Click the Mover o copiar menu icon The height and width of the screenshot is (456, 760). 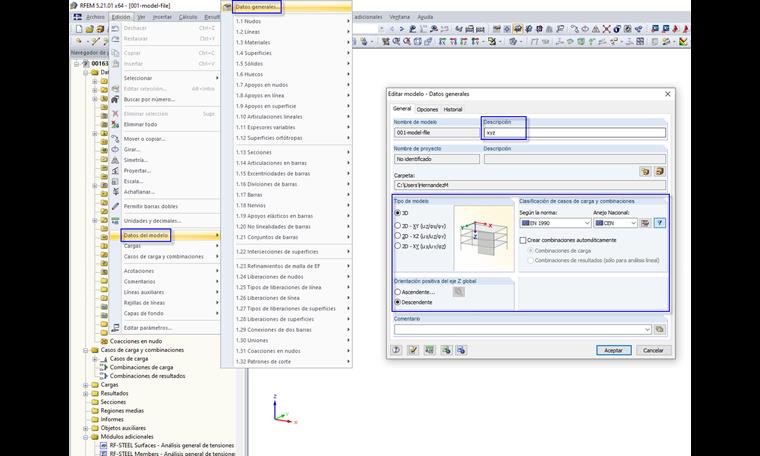click(115, 139)
